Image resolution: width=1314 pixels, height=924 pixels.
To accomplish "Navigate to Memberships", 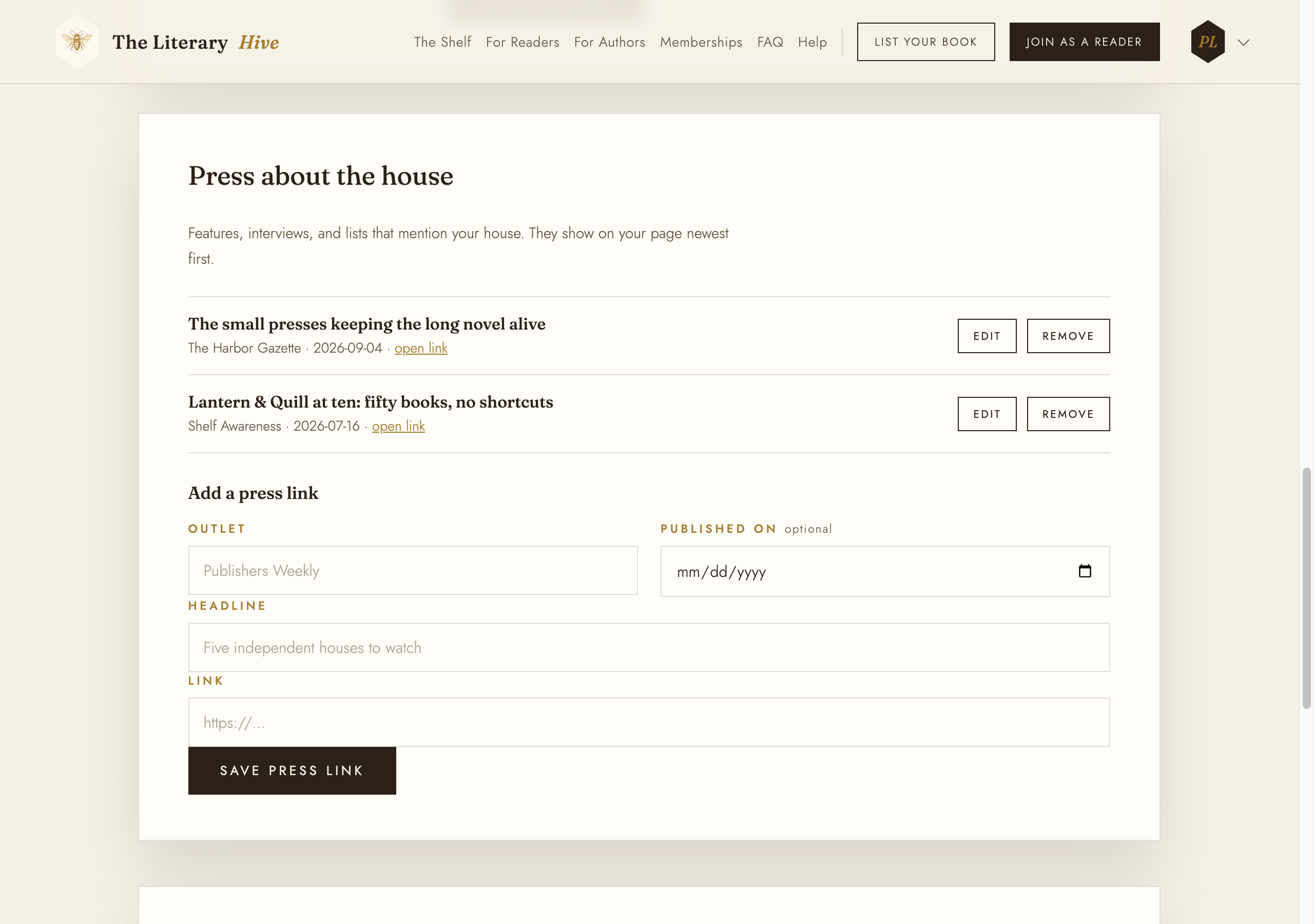I will coord(701,42).
